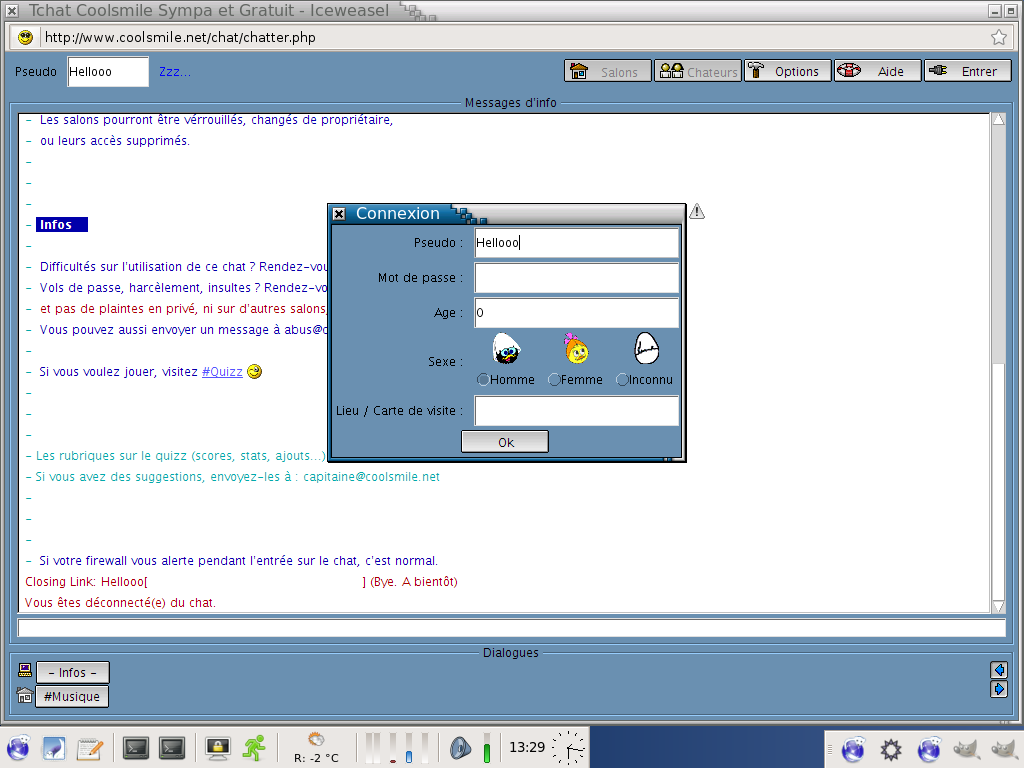Click the computer icon beside Infos tab
Viewport: 1024px width, 768px height.
(x=25, y=671)
